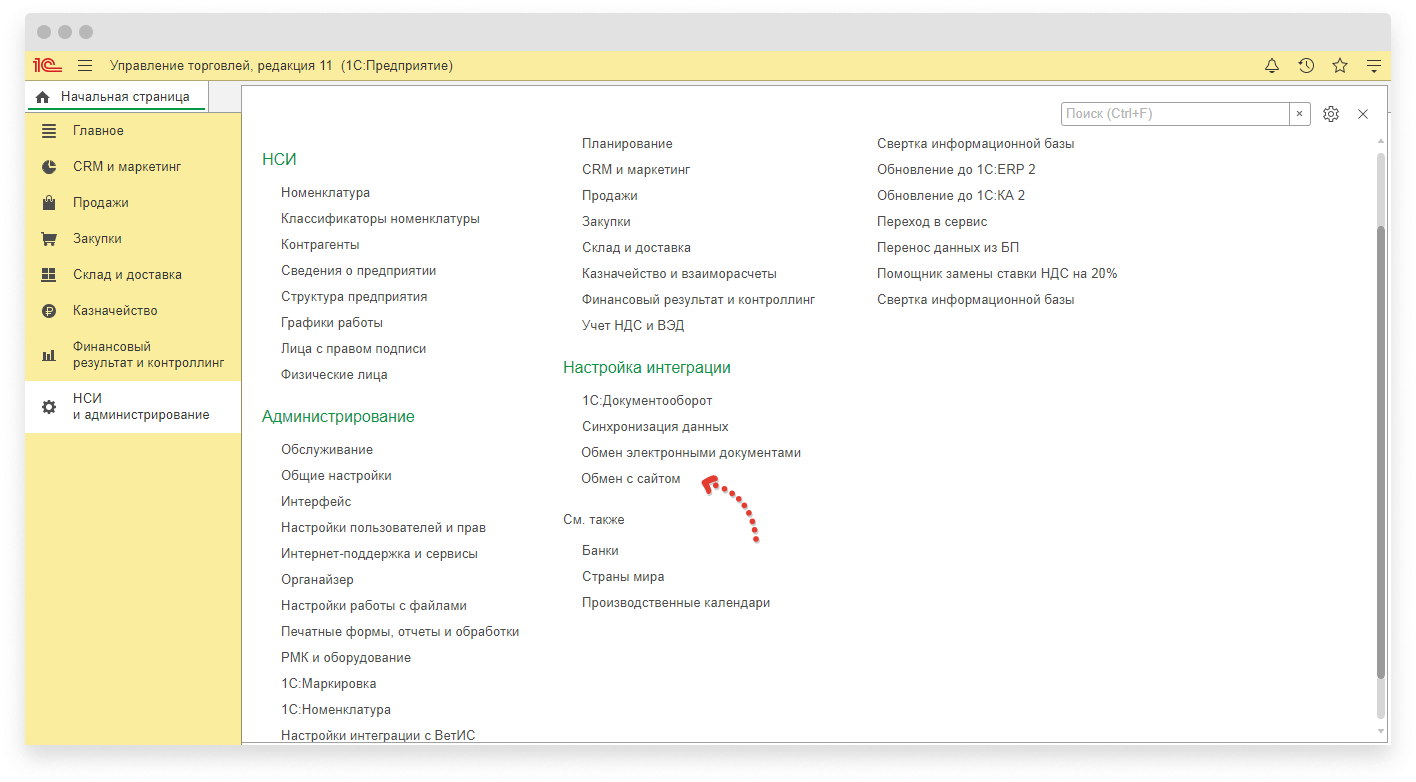Open Настройки пользователей и прав
Image resolution: width=1416 pixels, height=782 pixels.
383,528
